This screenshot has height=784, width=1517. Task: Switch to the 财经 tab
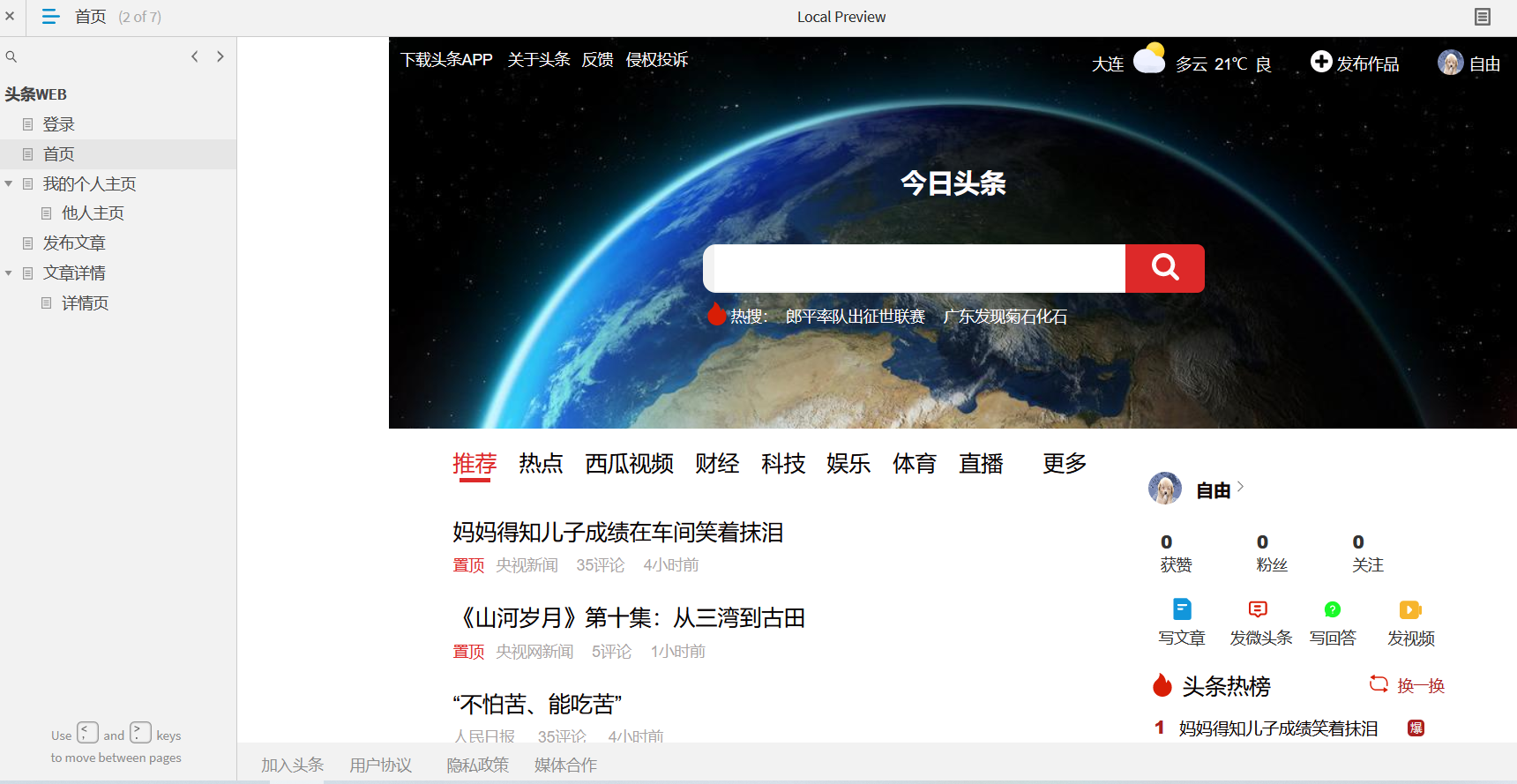pos(717,463)
